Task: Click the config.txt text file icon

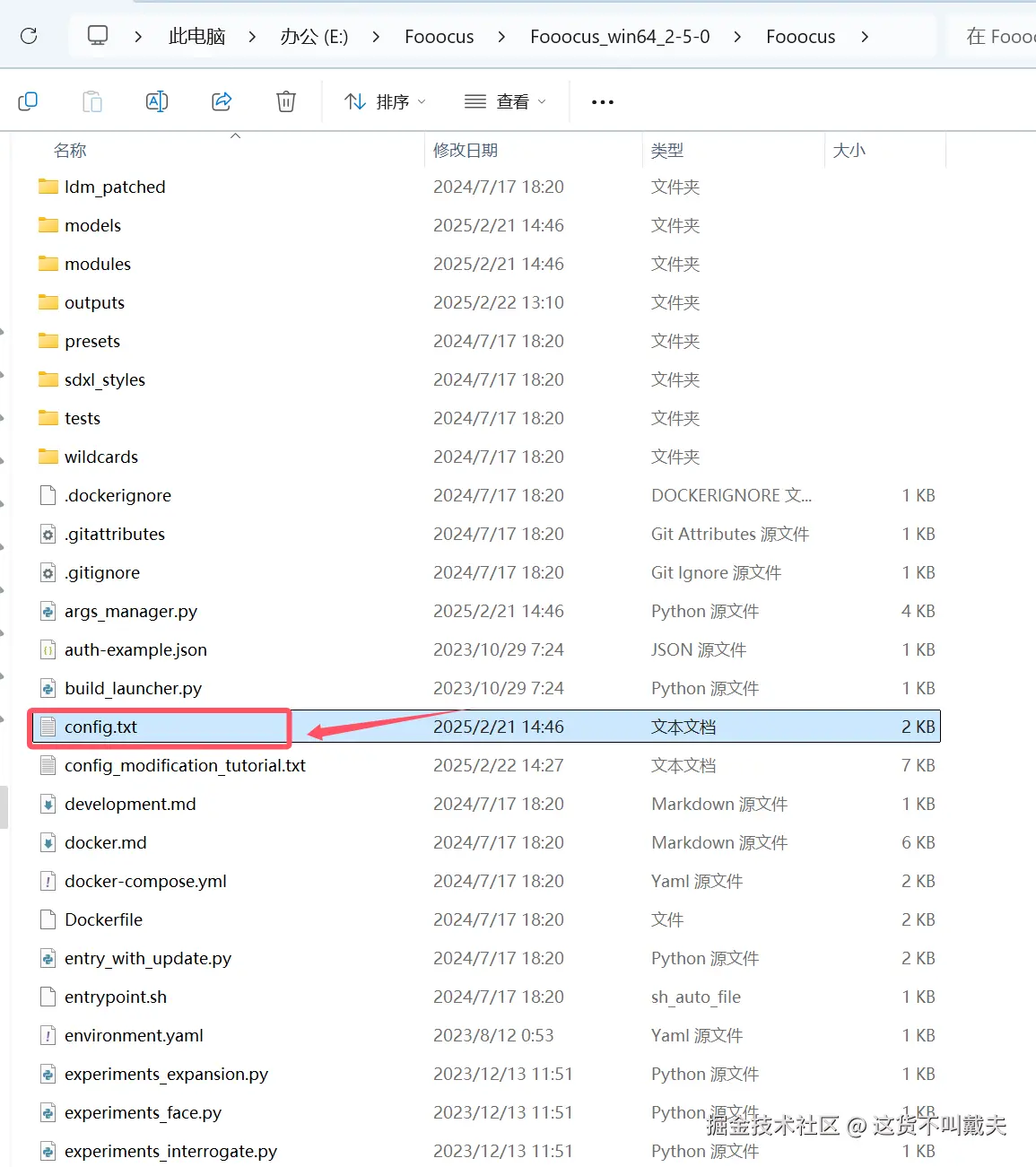Action: (48, 727)
